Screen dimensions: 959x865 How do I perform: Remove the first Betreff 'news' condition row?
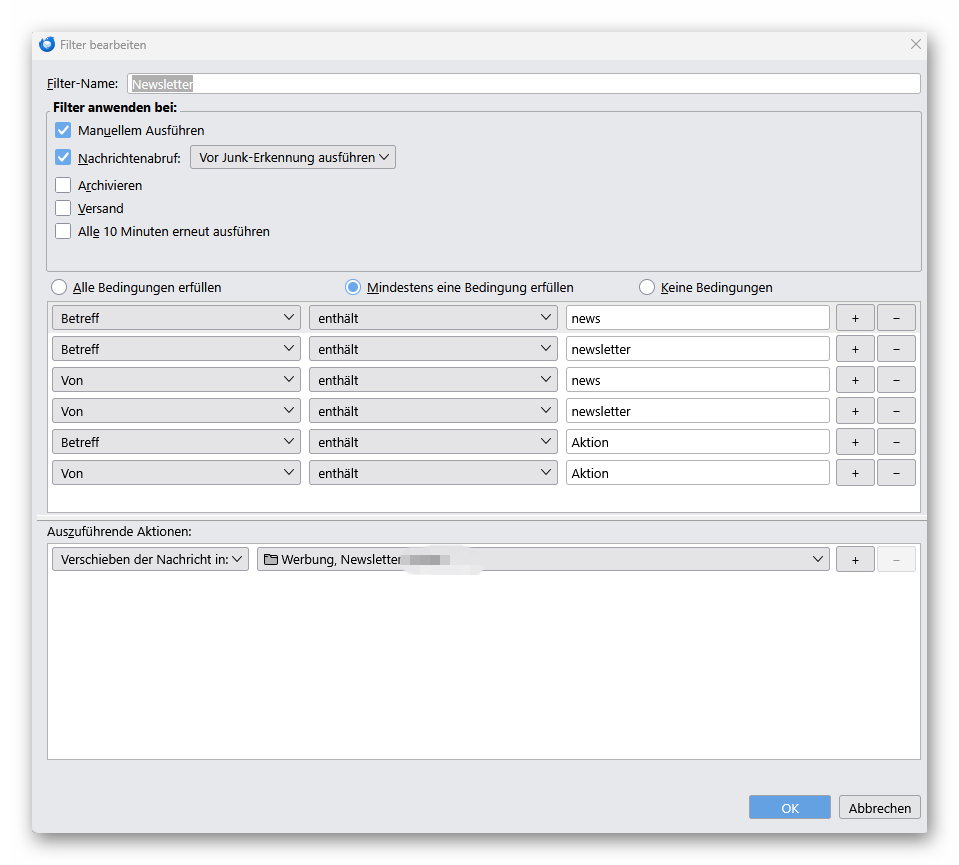tap(896, 318)
